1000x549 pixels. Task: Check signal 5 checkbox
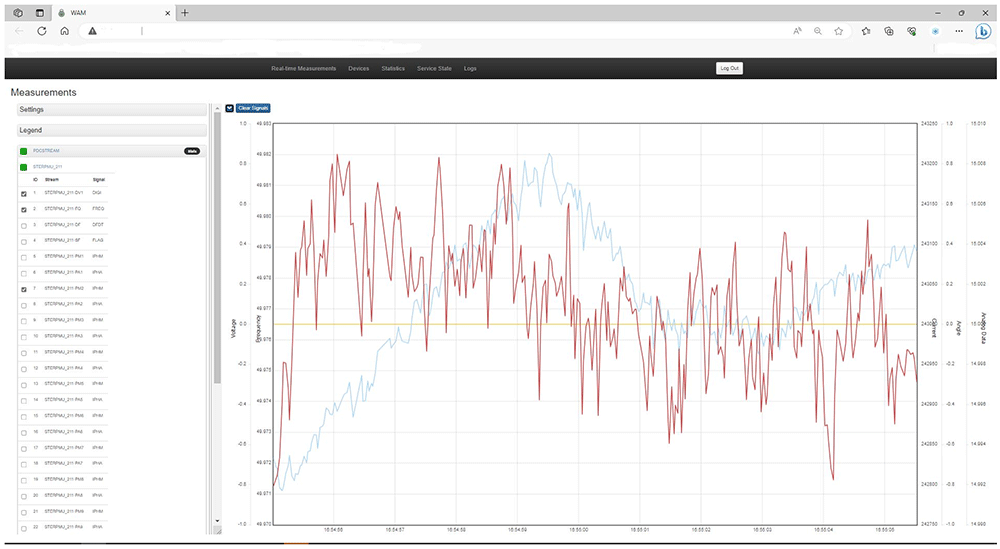(x=24, y=258)
